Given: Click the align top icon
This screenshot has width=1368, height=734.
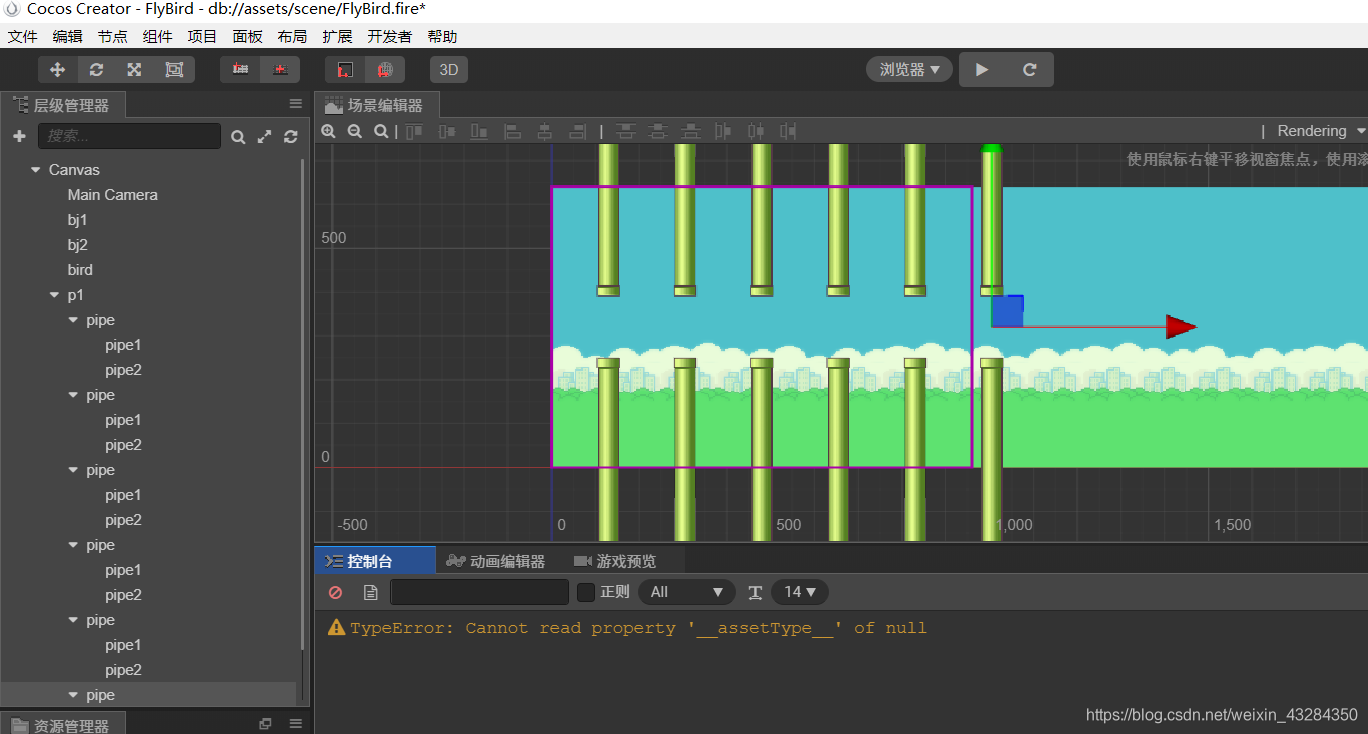Looking at the screenshot, I should tap(414, 131).
